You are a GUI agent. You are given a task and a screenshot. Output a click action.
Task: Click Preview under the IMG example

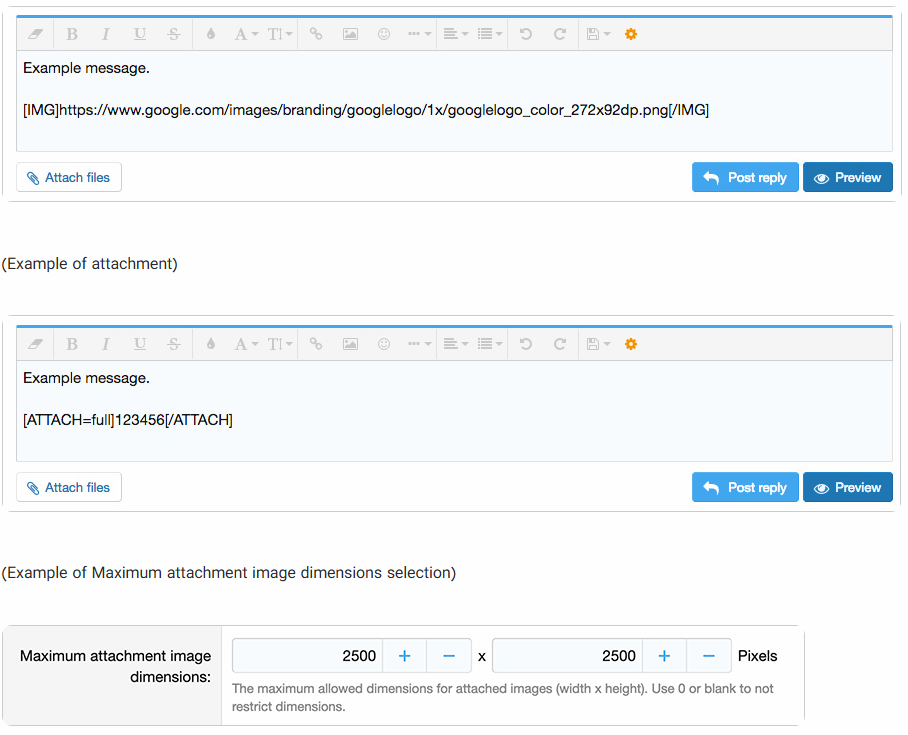pyautogui.click(x=848, y=177)
